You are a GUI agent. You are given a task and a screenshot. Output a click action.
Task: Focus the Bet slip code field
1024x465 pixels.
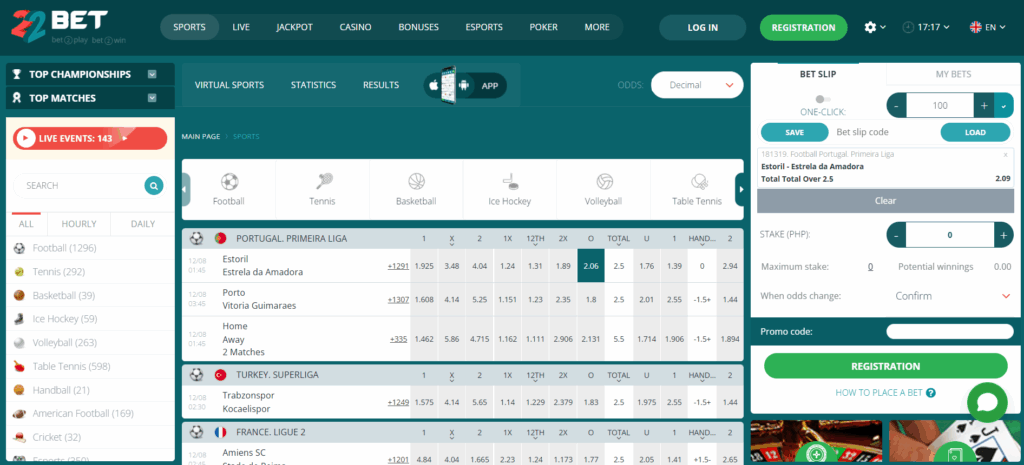(x=884, y=132)
